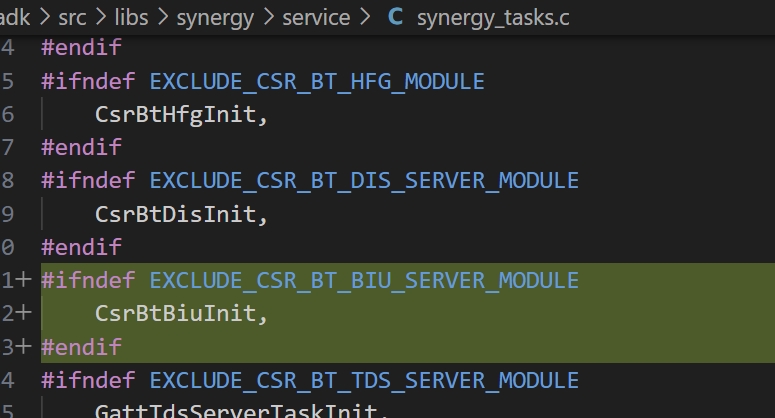775x418 pixels.
Task: Click the chevron separator after the service breadcrumb
Action: tap(366, 17)
